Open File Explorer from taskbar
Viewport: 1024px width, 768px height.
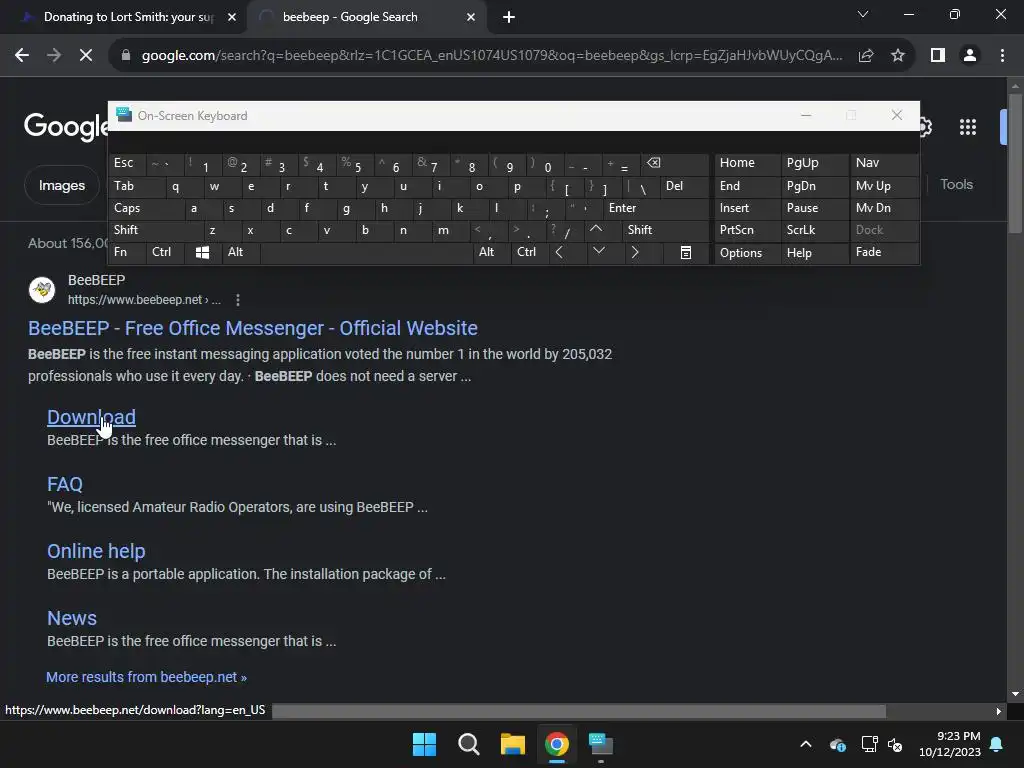(x=513, y=744)
